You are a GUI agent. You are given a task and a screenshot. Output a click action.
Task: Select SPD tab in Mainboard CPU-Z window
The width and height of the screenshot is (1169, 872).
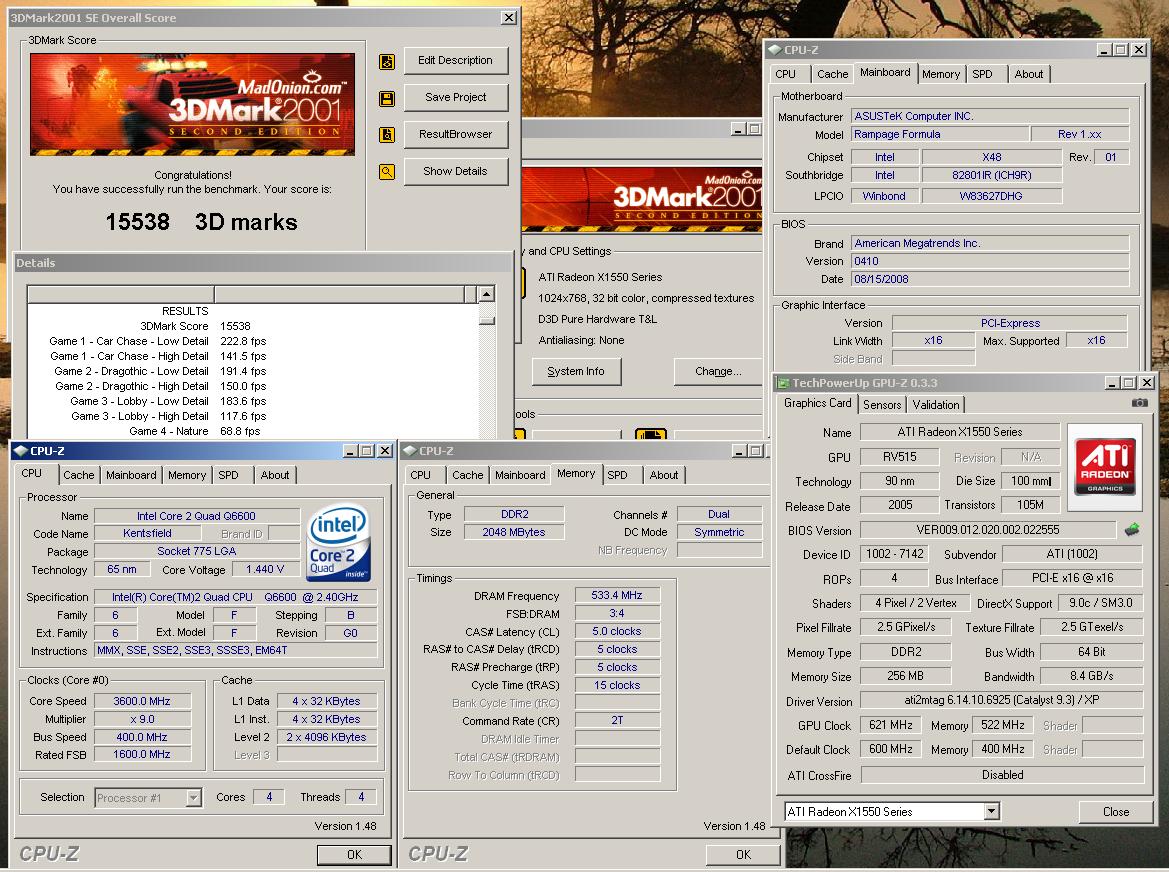982,74
